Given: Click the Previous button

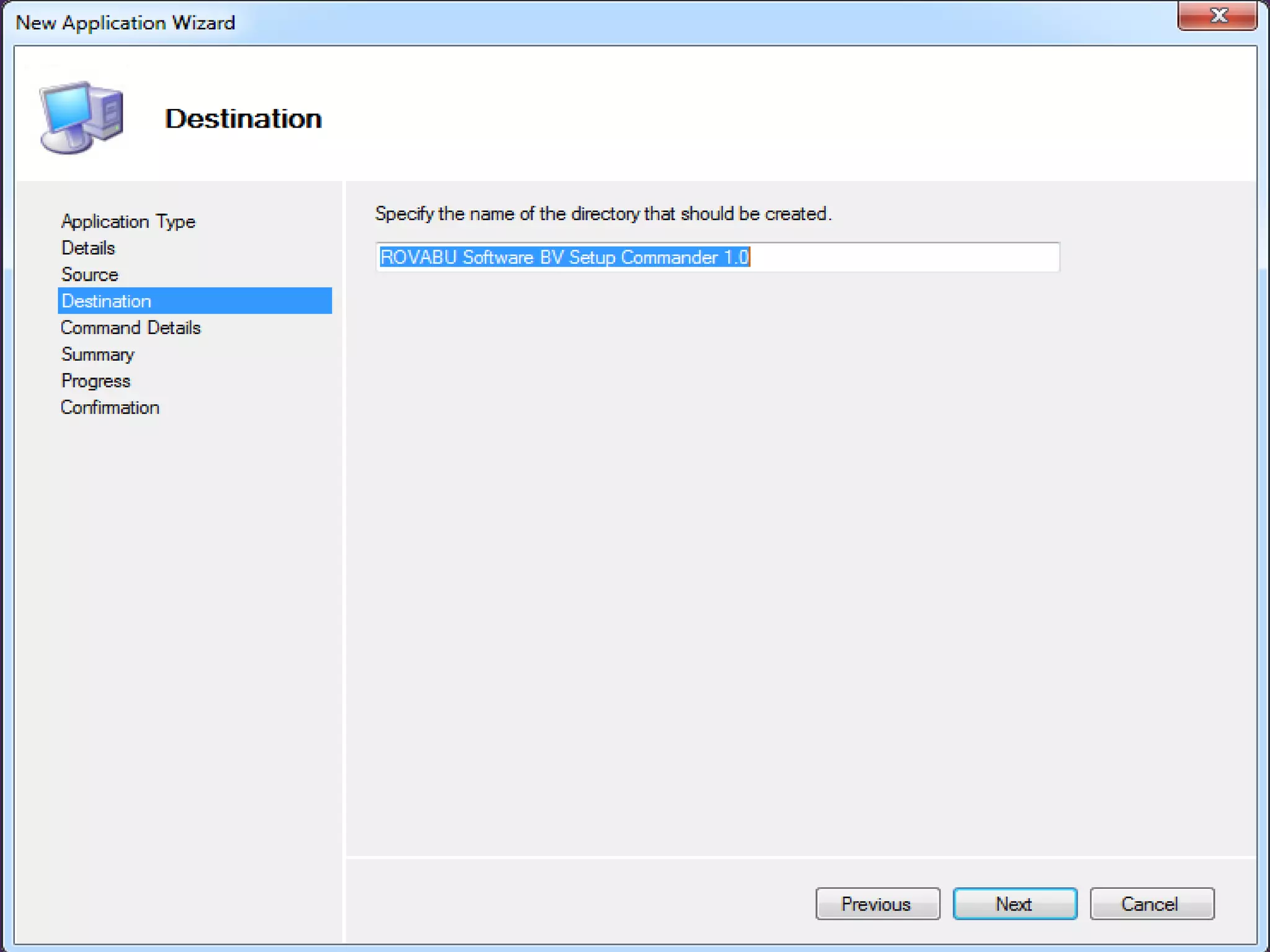Looking at the screenshot, I should coord(877,904).
